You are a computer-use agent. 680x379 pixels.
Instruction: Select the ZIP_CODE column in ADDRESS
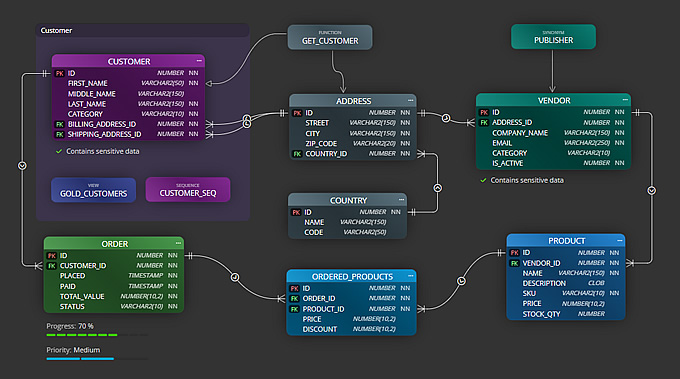[353, 144]
